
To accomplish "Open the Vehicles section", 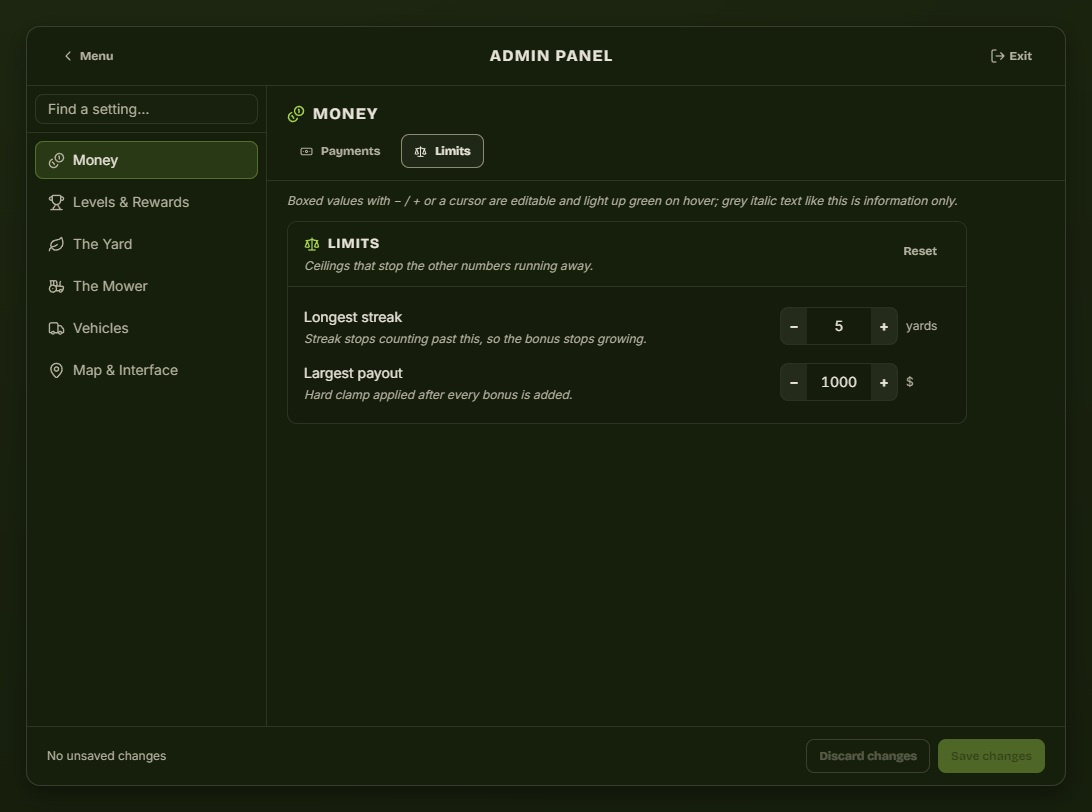I will (146, 328).
